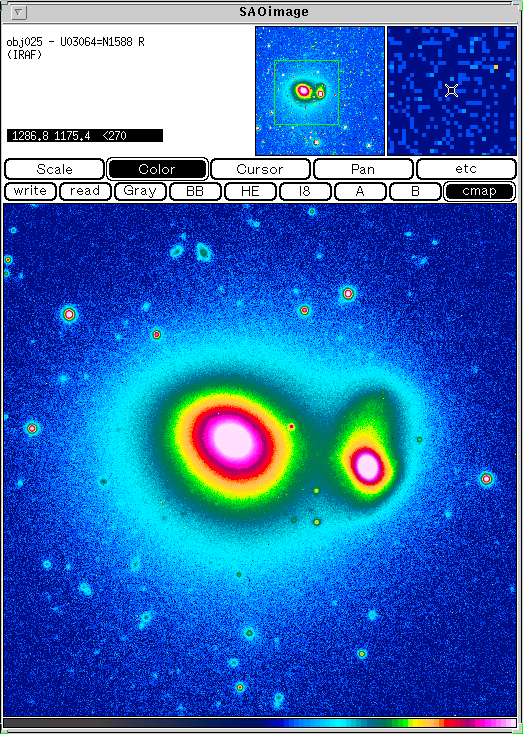
Task: Choose the BB colormap
Action: click(x=195, y=191)
